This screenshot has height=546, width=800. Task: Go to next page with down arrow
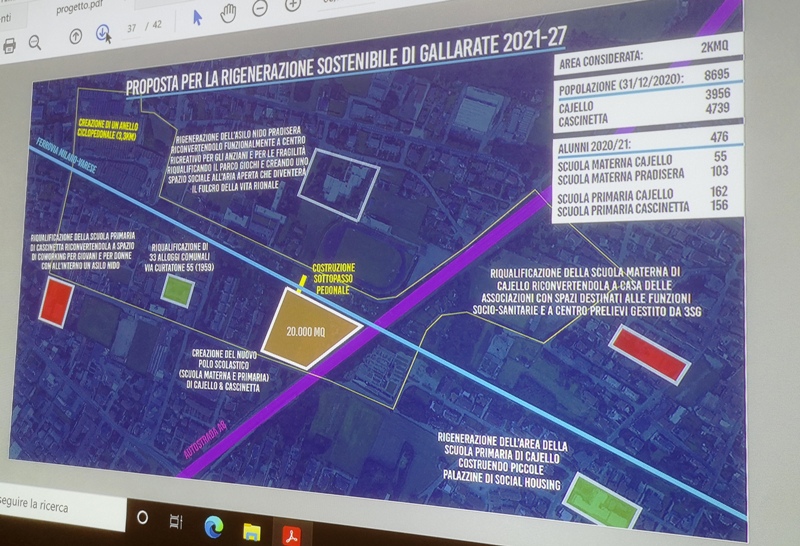click(103, 33)
